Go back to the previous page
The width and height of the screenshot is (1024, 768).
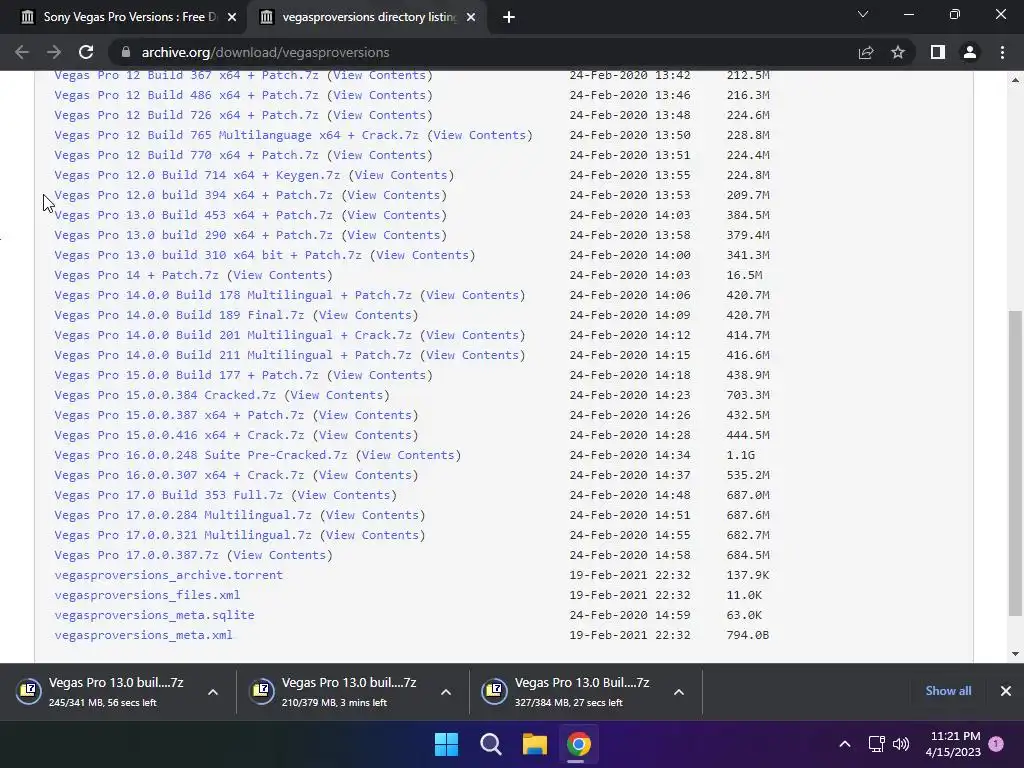click(22, 52)
